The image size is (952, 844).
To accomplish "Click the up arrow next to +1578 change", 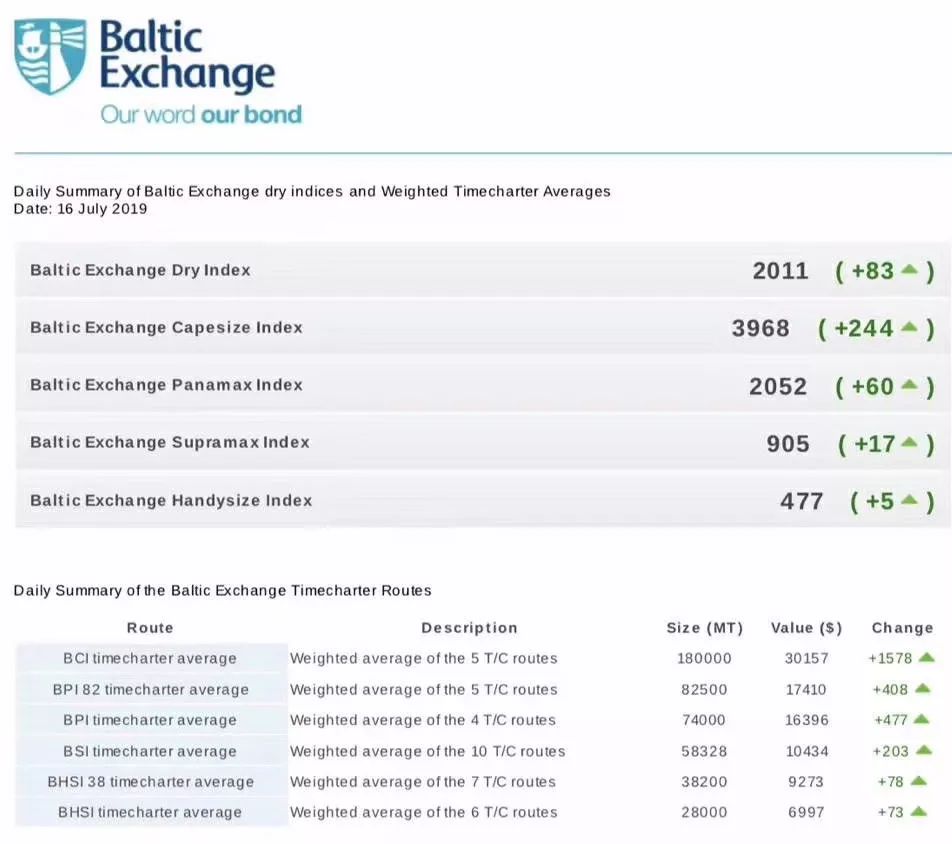I will pyautogui.click(x=926, y=658).
